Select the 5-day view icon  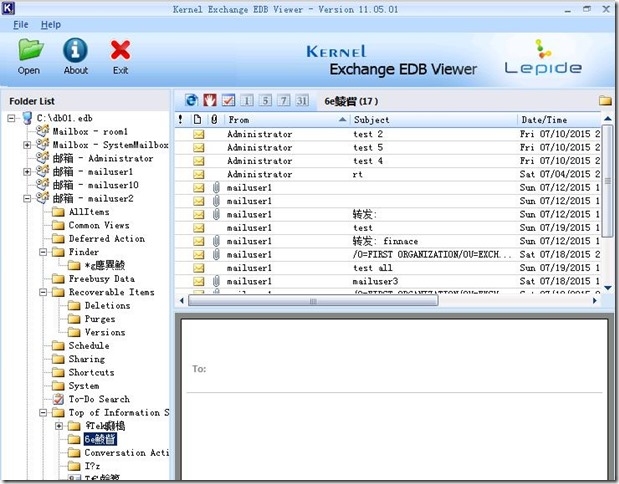point(265,100)
